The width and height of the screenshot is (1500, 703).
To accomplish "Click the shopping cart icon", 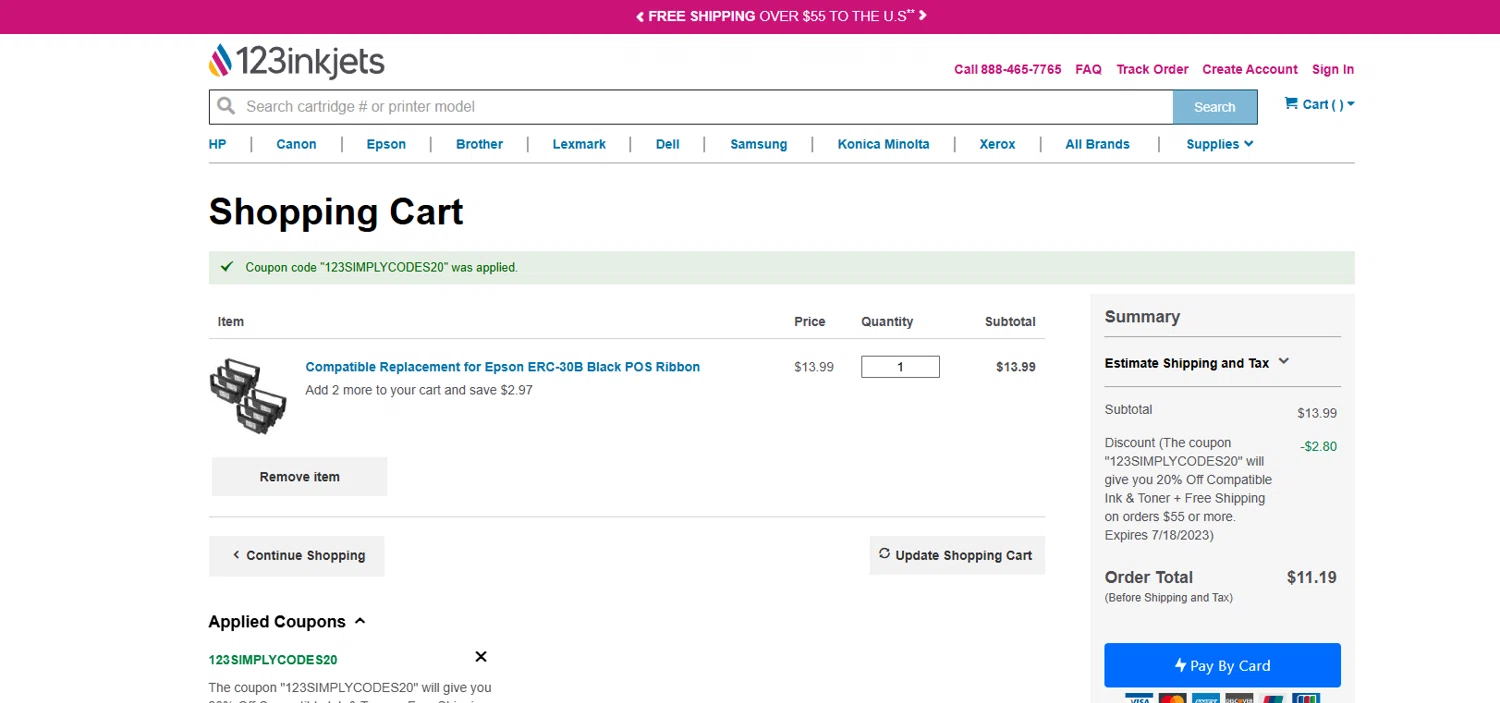I will tap(1291, 103).
